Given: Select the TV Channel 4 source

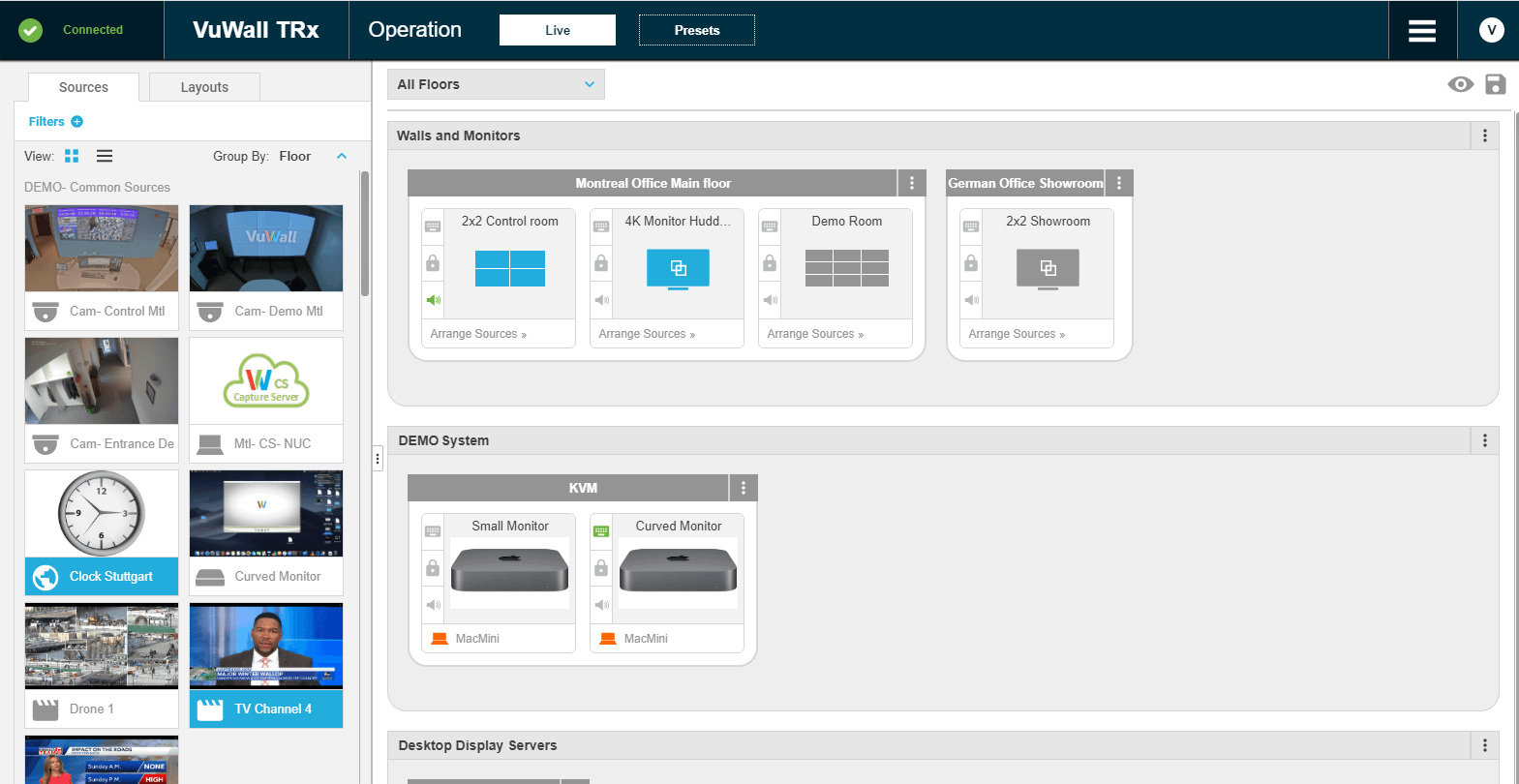Looking at the screenshot, I should coord(266,665).
